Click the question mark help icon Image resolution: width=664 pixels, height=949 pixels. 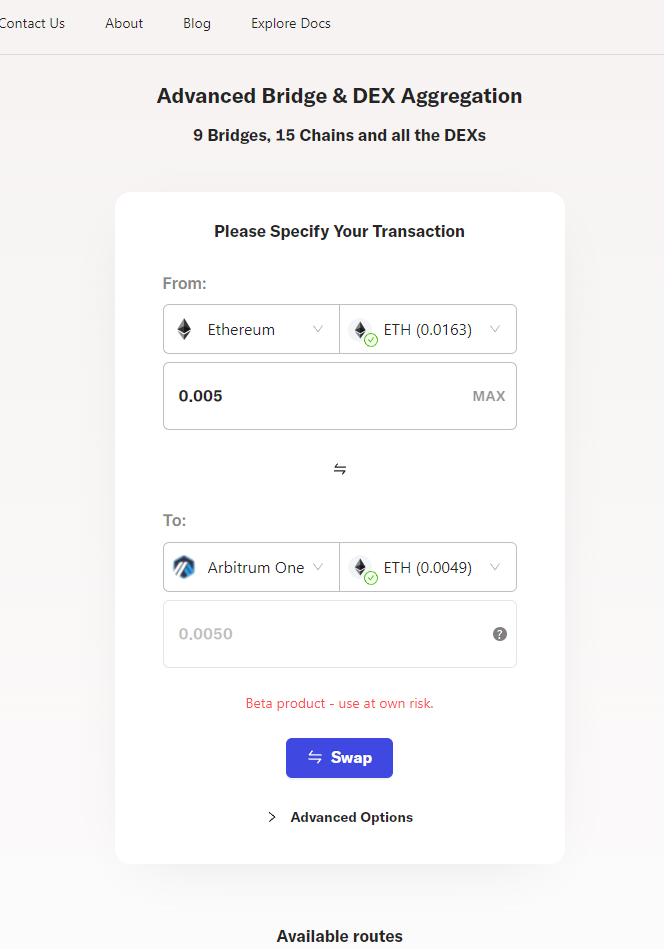[x=500, y=634]
